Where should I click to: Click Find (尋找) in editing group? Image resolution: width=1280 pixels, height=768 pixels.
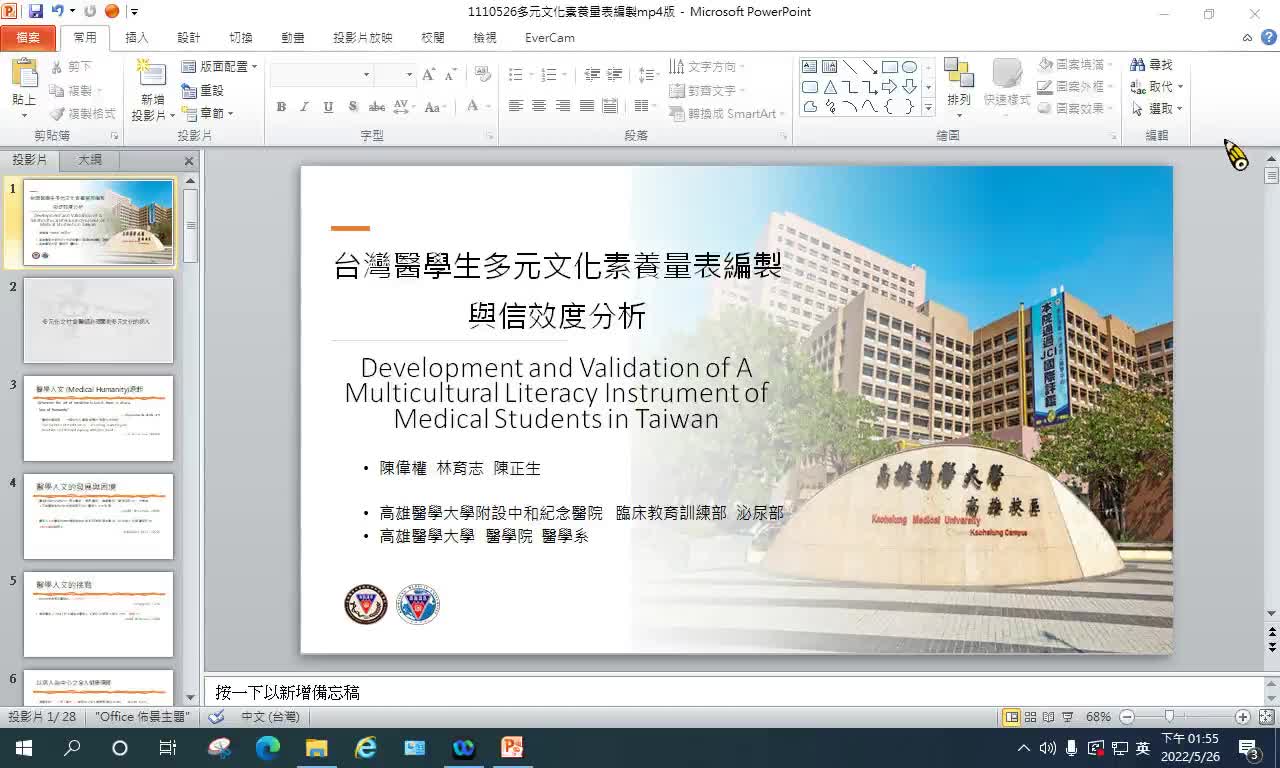point(1152,65)
